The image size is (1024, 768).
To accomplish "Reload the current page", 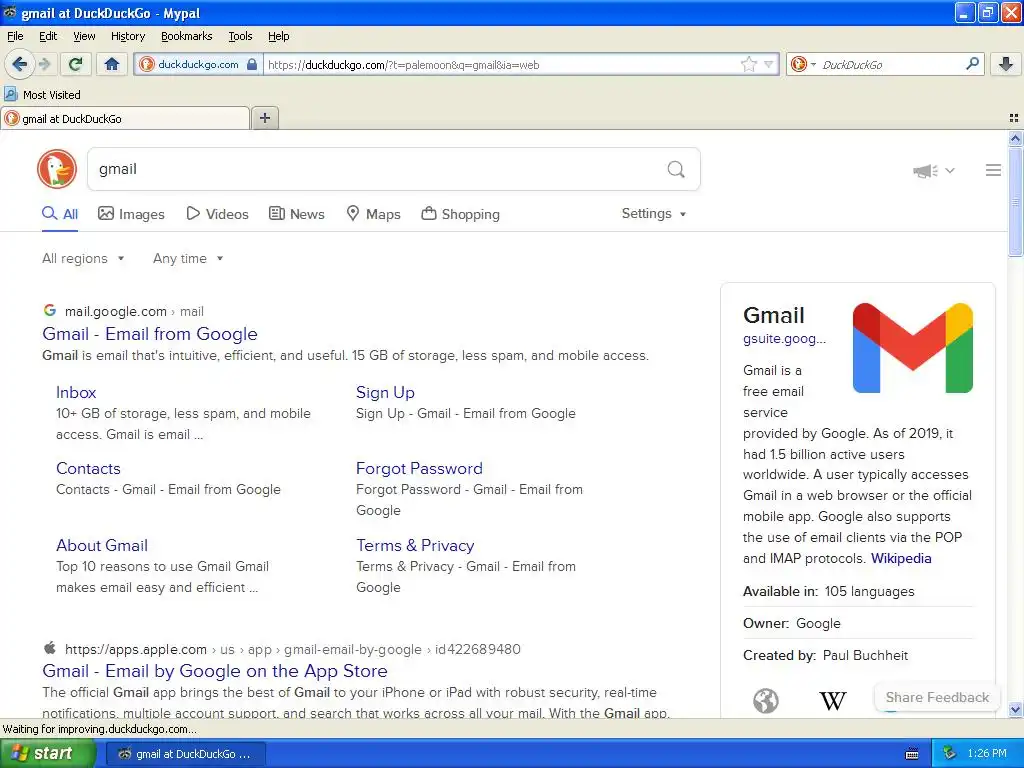I will (76, 64).
